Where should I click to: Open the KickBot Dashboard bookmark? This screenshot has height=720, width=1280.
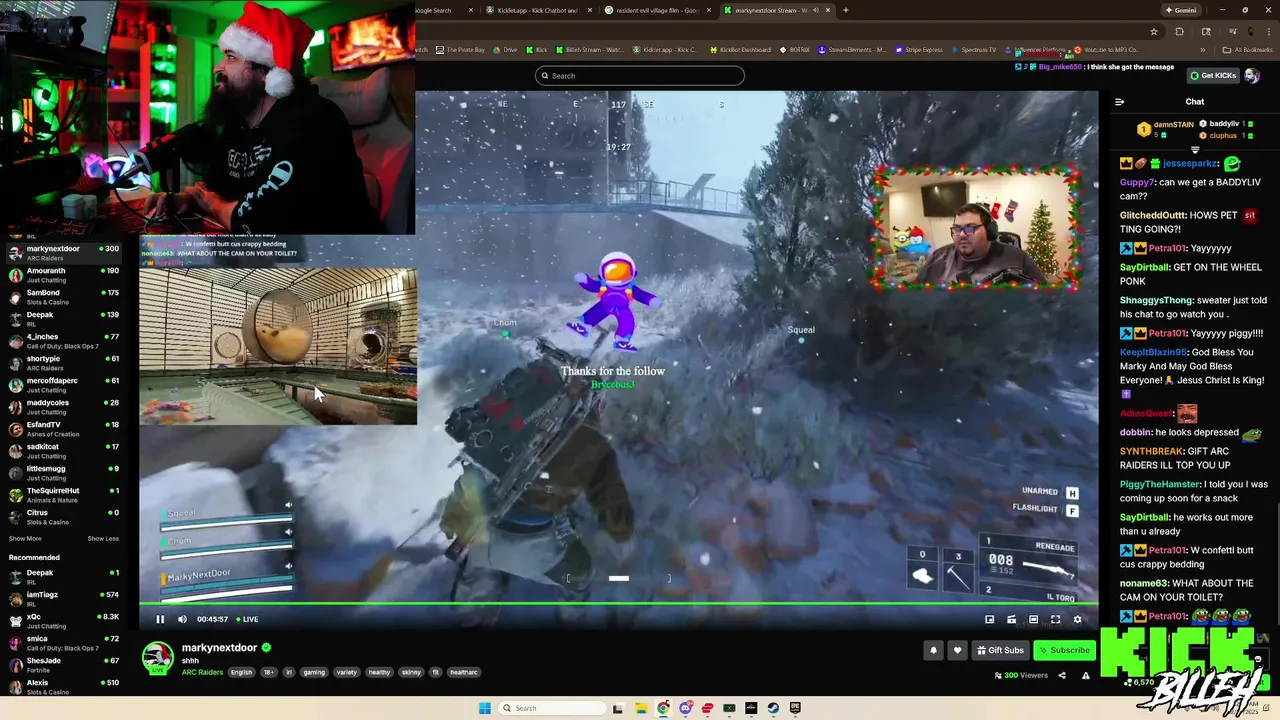742,50
